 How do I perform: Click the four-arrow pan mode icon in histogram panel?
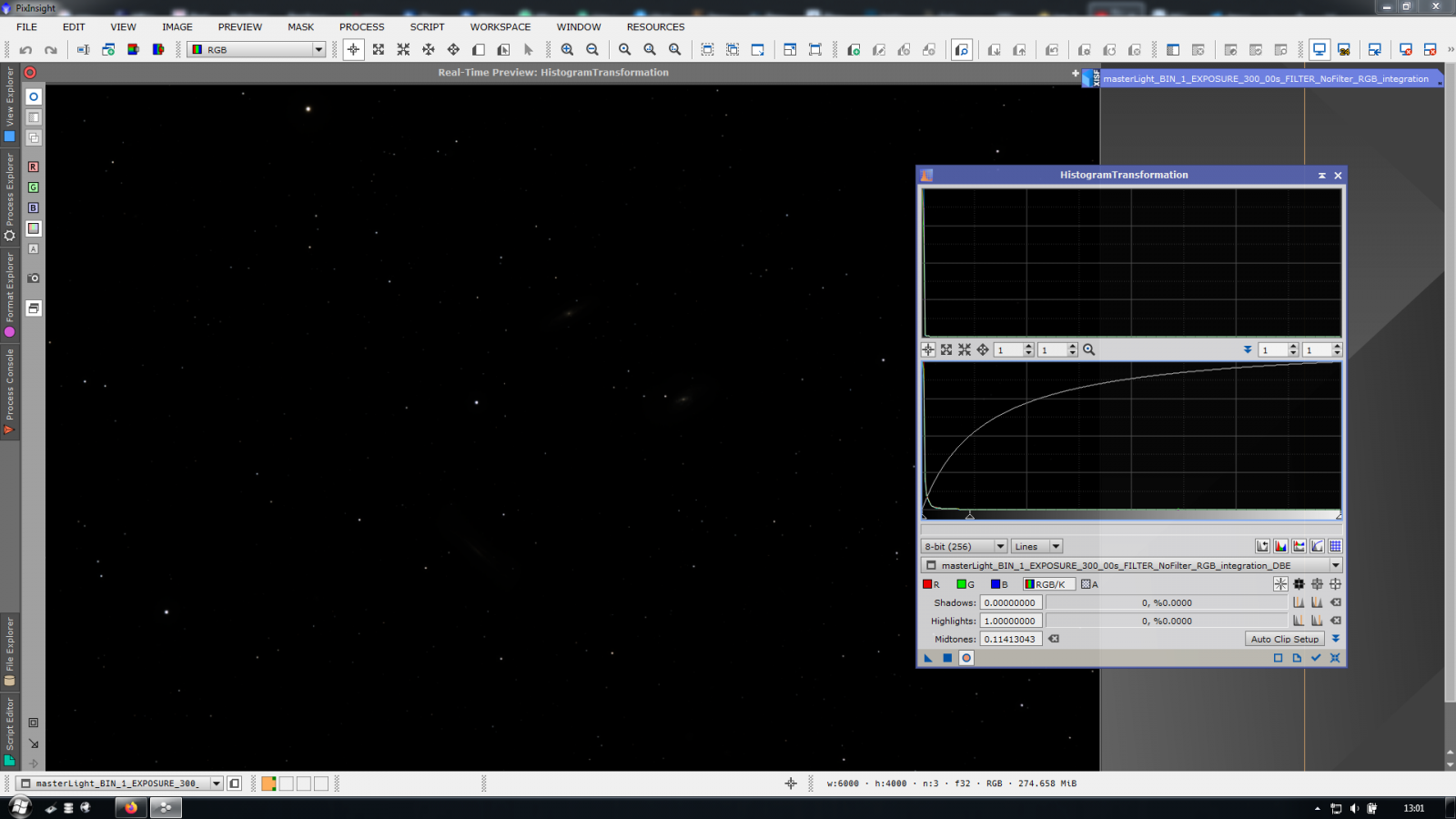click(983, 349)
